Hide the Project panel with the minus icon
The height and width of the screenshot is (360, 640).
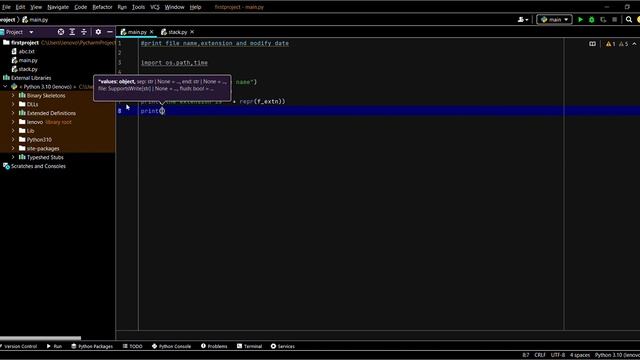coord(110,32)
